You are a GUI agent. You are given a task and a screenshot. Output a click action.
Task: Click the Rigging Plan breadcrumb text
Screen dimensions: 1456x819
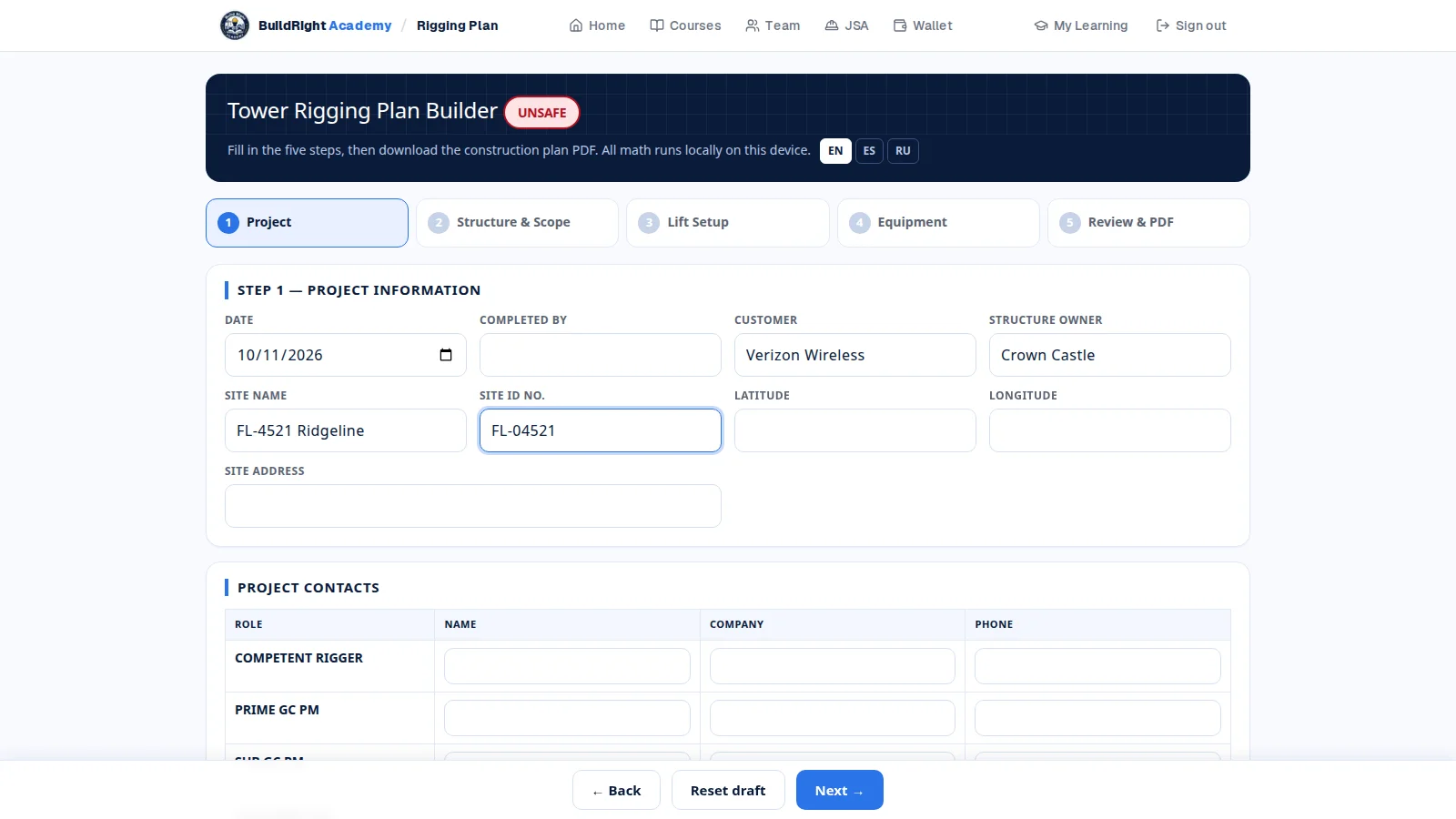[x=458, y=25]
